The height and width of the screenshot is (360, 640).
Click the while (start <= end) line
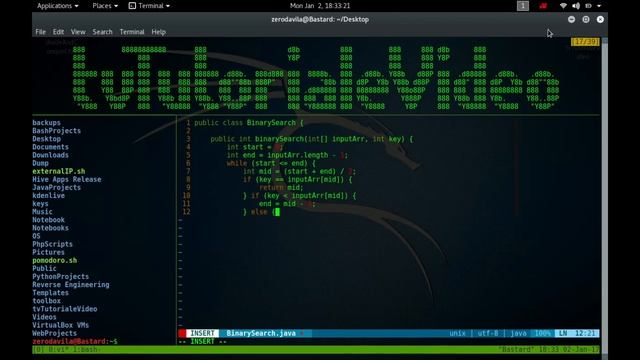coord(271,163)
